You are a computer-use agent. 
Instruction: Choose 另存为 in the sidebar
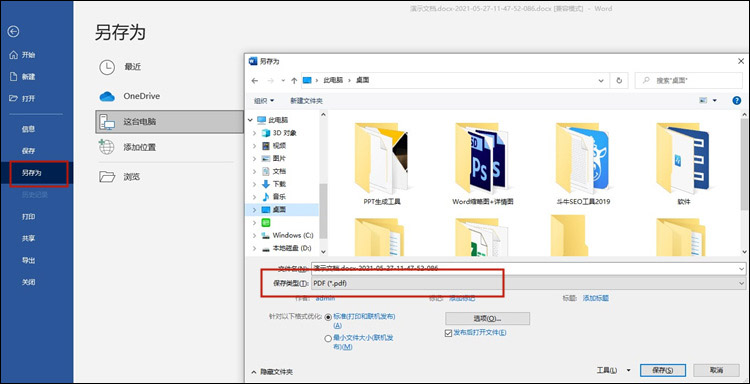point(32,173)
